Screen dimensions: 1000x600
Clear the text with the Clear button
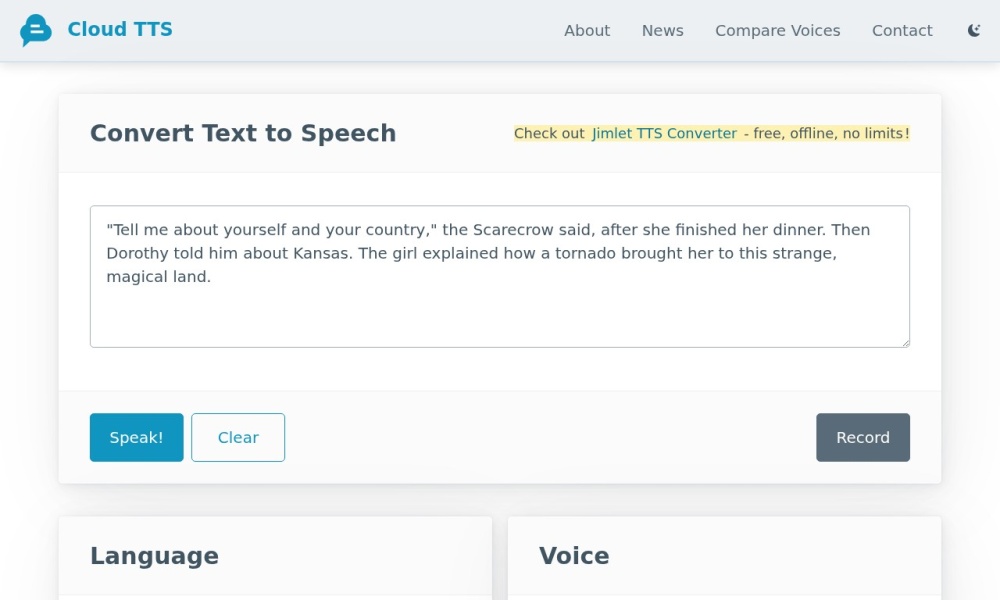click(238, 437)
